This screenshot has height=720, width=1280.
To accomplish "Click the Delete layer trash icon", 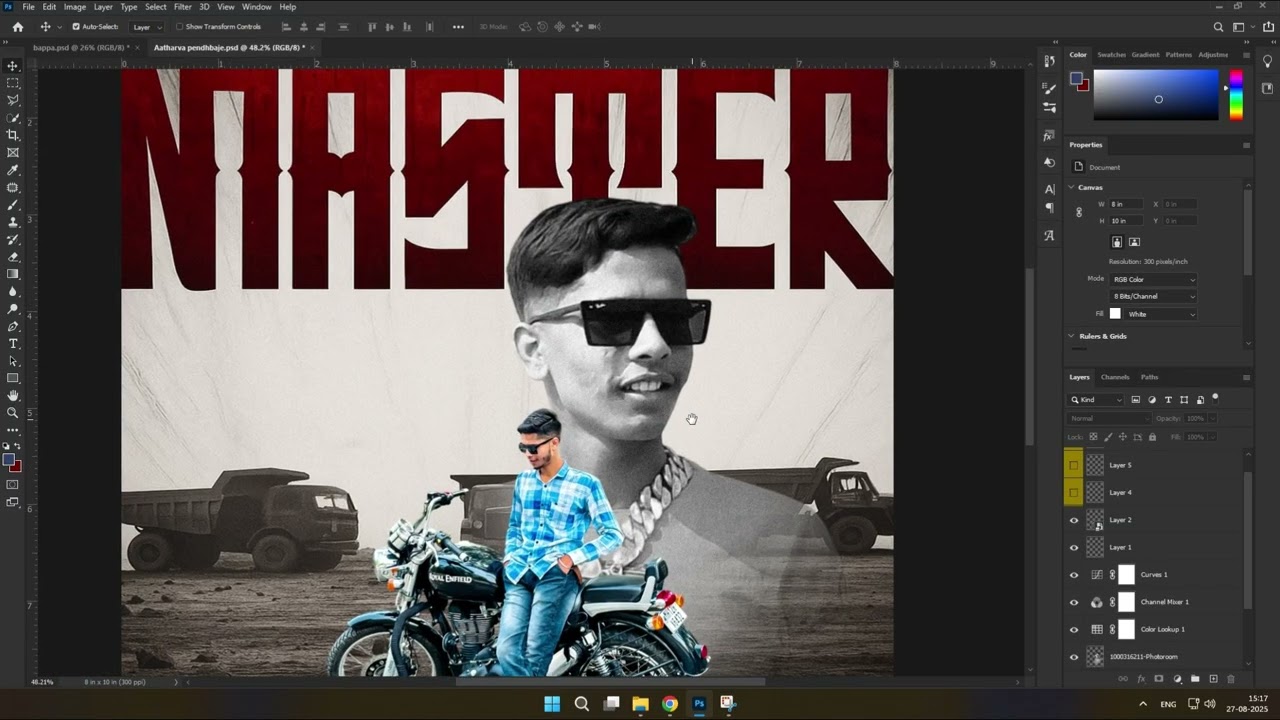I will click(x=1231, y=679).
